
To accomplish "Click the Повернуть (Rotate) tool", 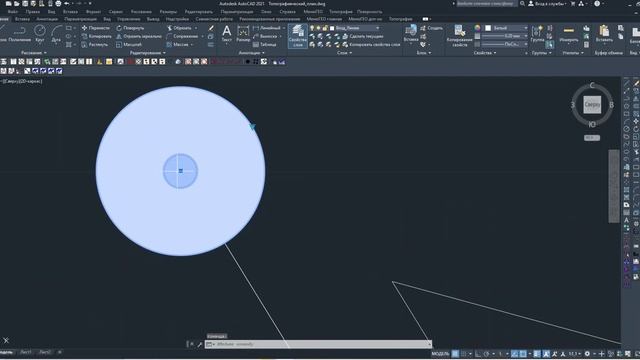I will click(130, 28).
